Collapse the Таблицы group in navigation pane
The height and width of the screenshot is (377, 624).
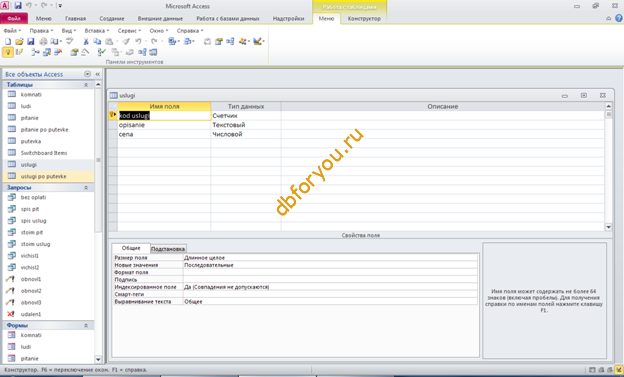[x=86, y=85]
